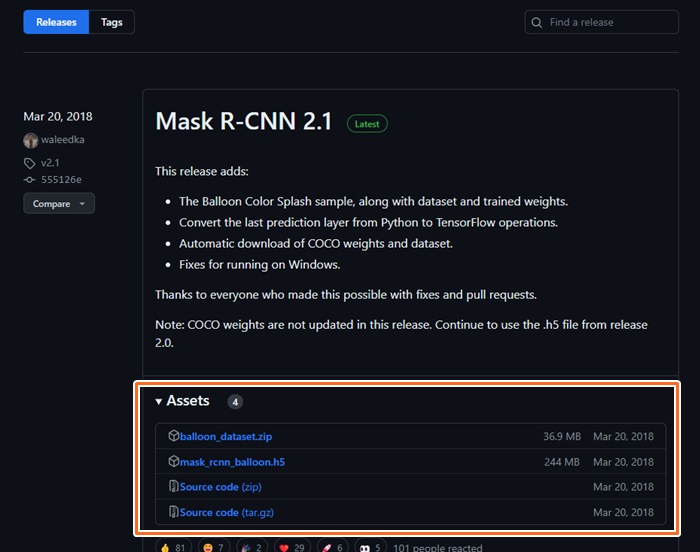Focus the Find a release search field
Image resolution: width=700 pixels, height=552 pixels.
pos(601,22)
